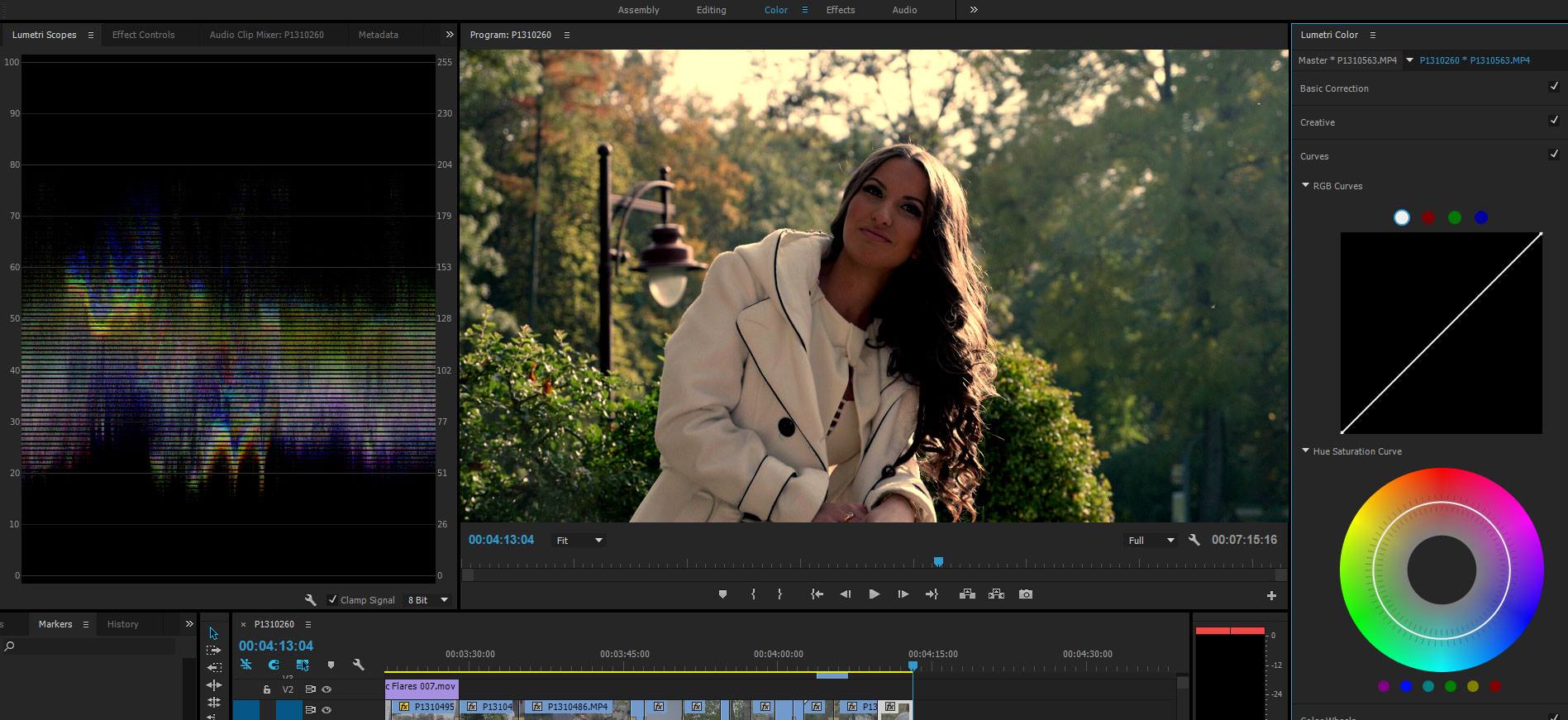Image resolution: width=1568 pixels, height=720 pixels.
Task: Click the Button Editor plus icon
Action: [1271, 595]
